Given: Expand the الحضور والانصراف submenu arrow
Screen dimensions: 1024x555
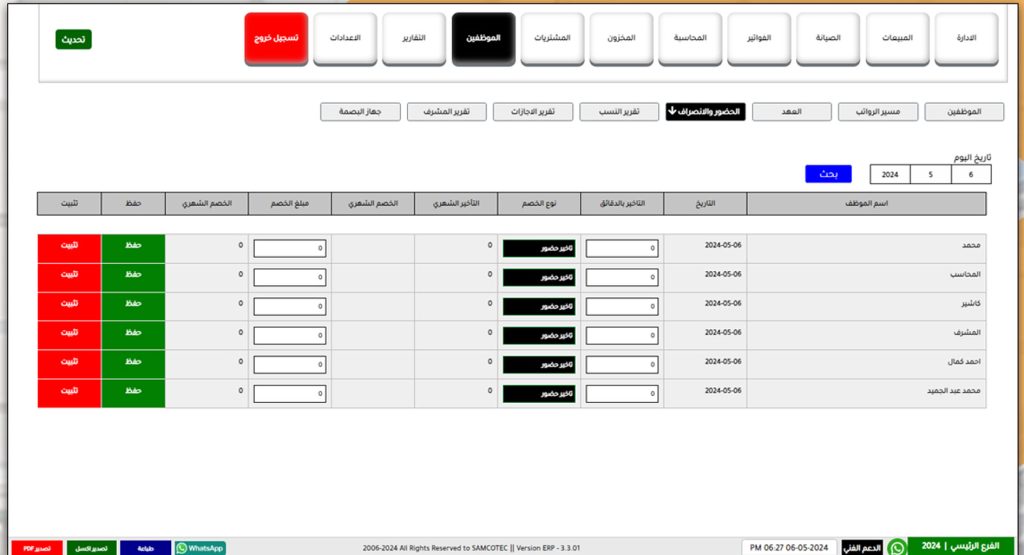Looking at the screenshot, I should click(x=673, y=111).
